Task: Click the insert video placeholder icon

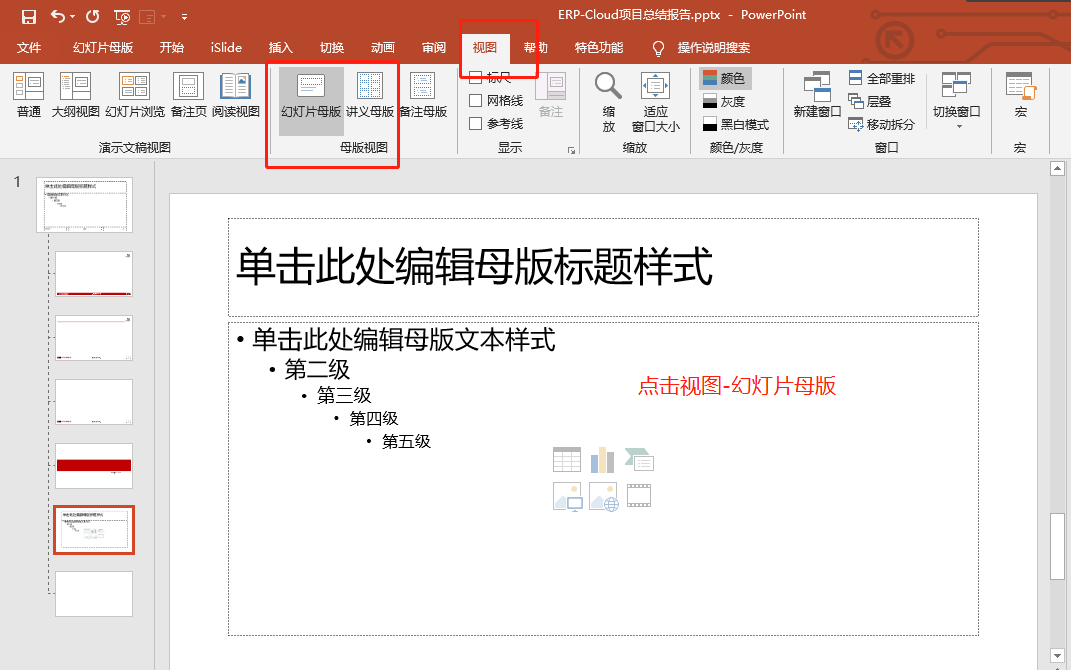Action: [x=639, y=496]
